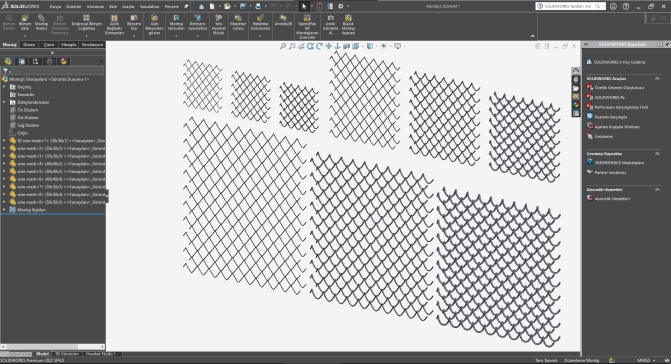671x364 pixels.
Task: Click the SOLIDWORKS help search field
Action: coord(570,6)
